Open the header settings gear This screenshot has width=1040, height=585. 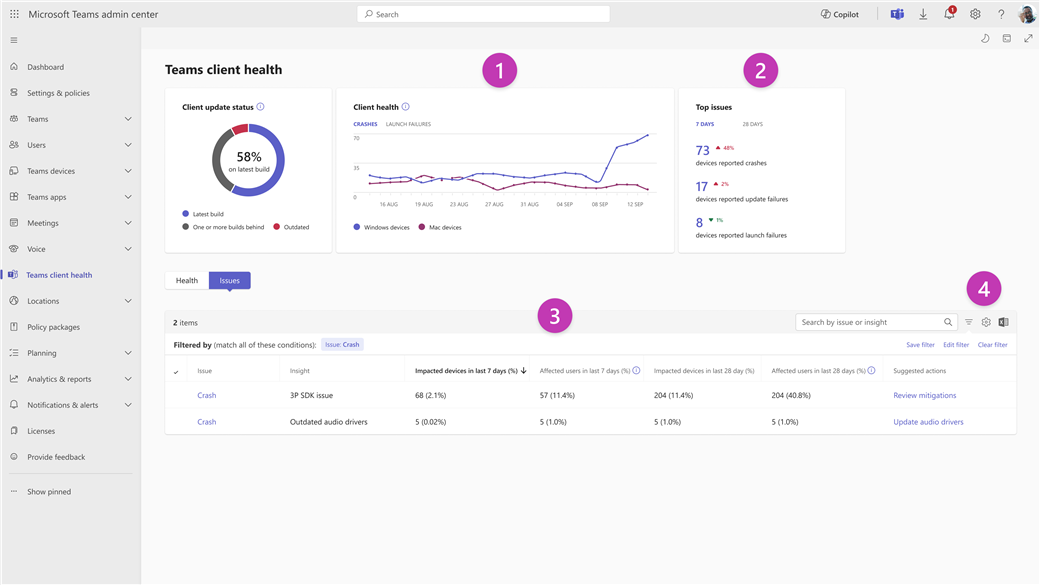[975, 14]
